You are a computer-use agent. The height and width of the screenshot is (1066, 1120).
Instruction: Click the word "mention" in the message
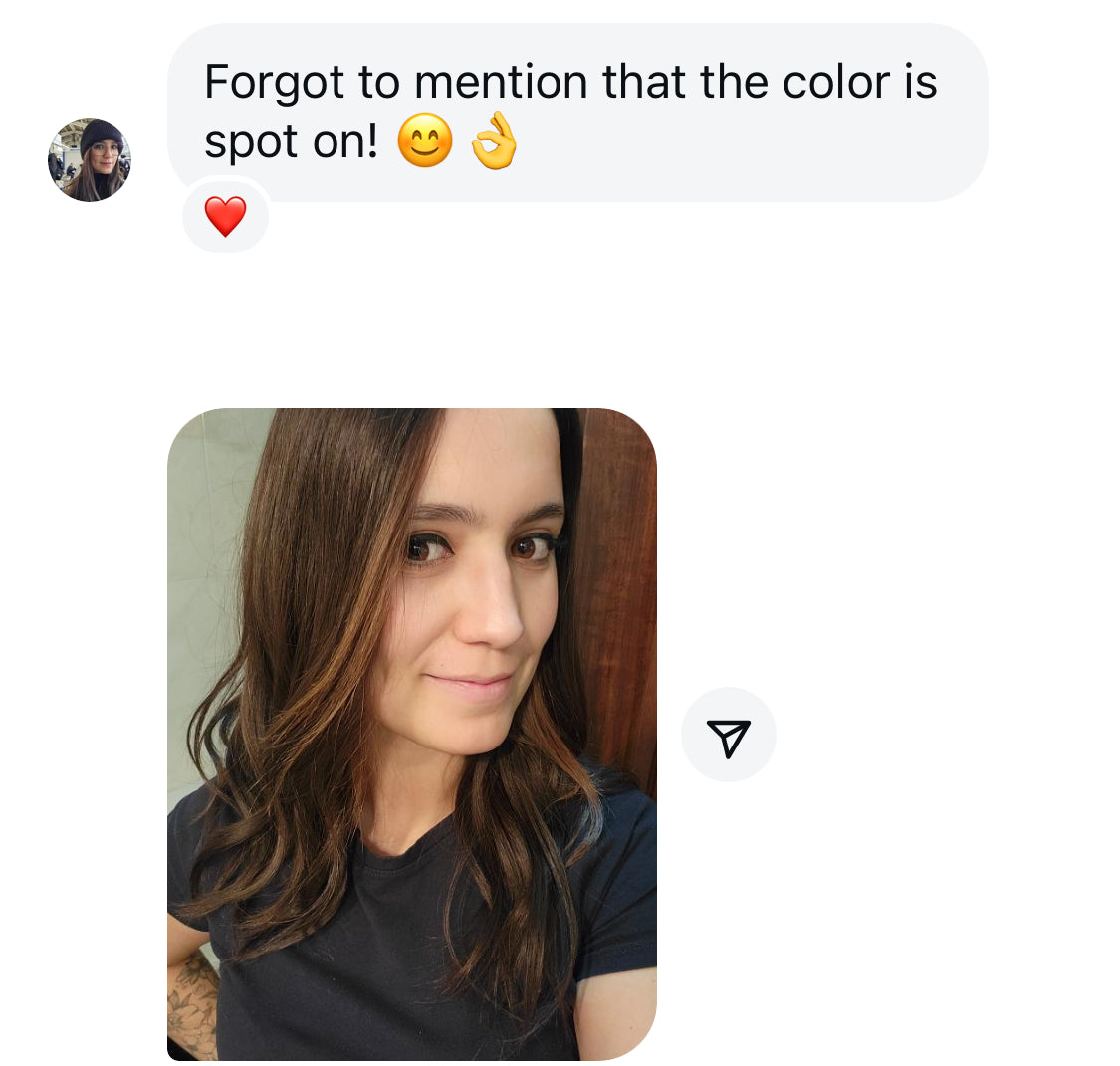coord(502,82)
